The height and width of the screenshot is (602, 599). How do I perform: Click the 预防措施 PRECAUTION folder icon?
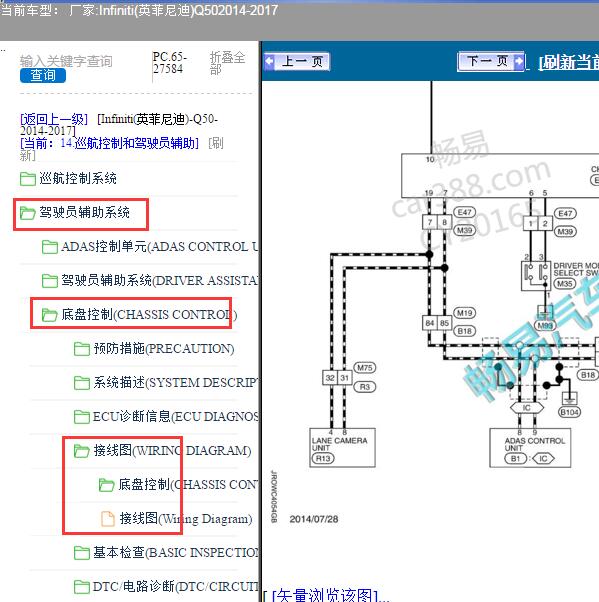pyautogui.click(x=82, y=349)
